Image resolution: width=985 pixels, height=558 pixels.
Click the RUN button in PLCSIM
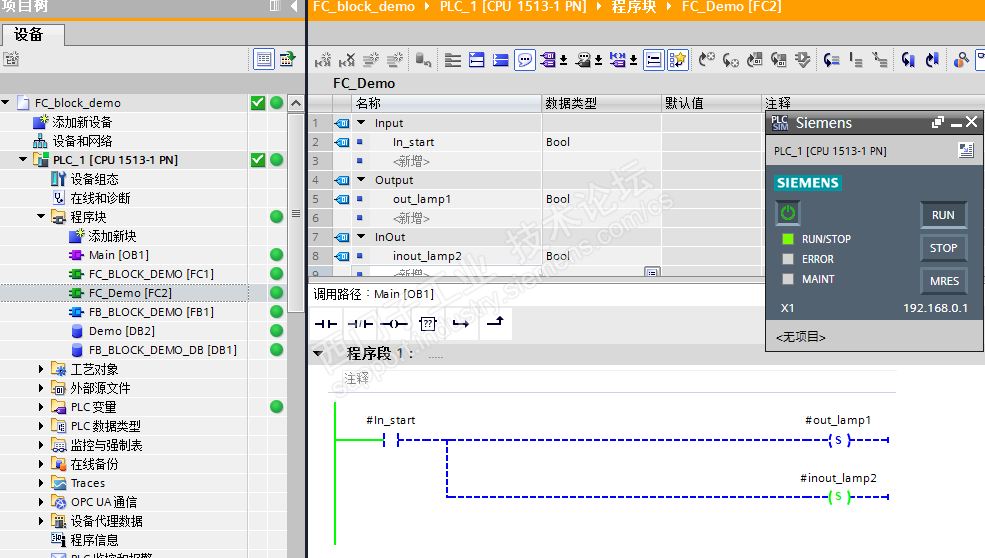coord(944,215)
